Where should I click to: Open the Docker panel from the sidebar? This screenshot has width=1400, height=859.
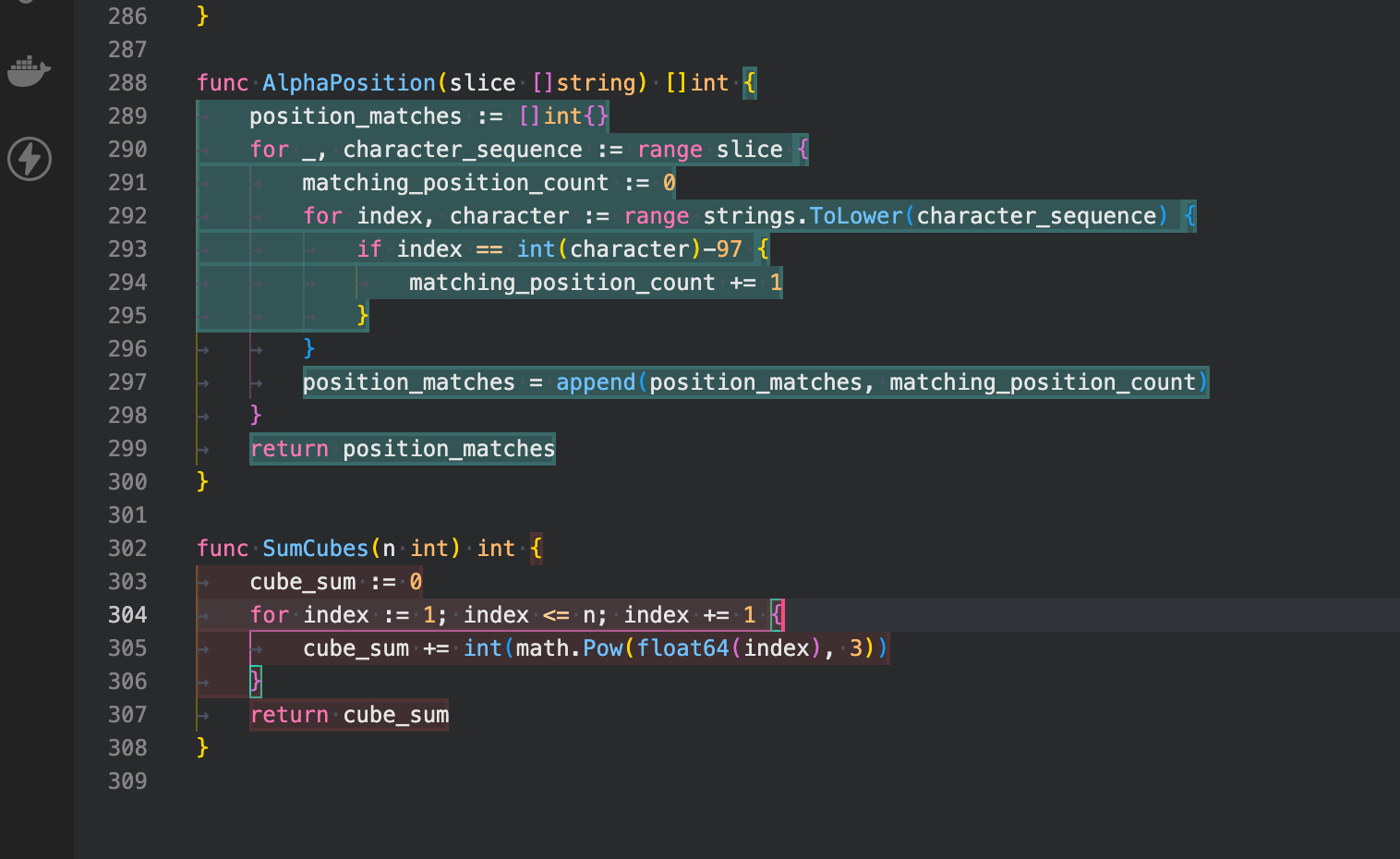pos(29,71)
